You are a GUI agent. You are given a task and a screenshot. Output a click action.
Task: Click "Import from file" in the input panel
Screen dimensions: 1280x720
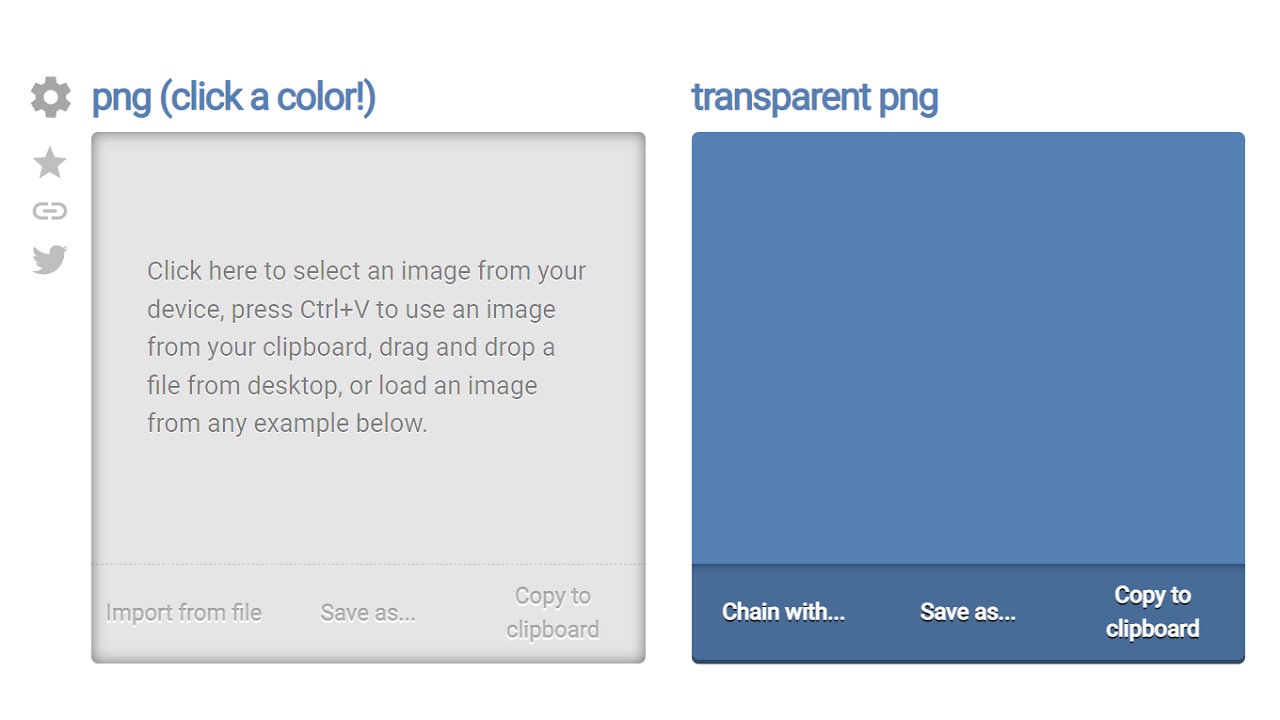[x=184, y=612]
